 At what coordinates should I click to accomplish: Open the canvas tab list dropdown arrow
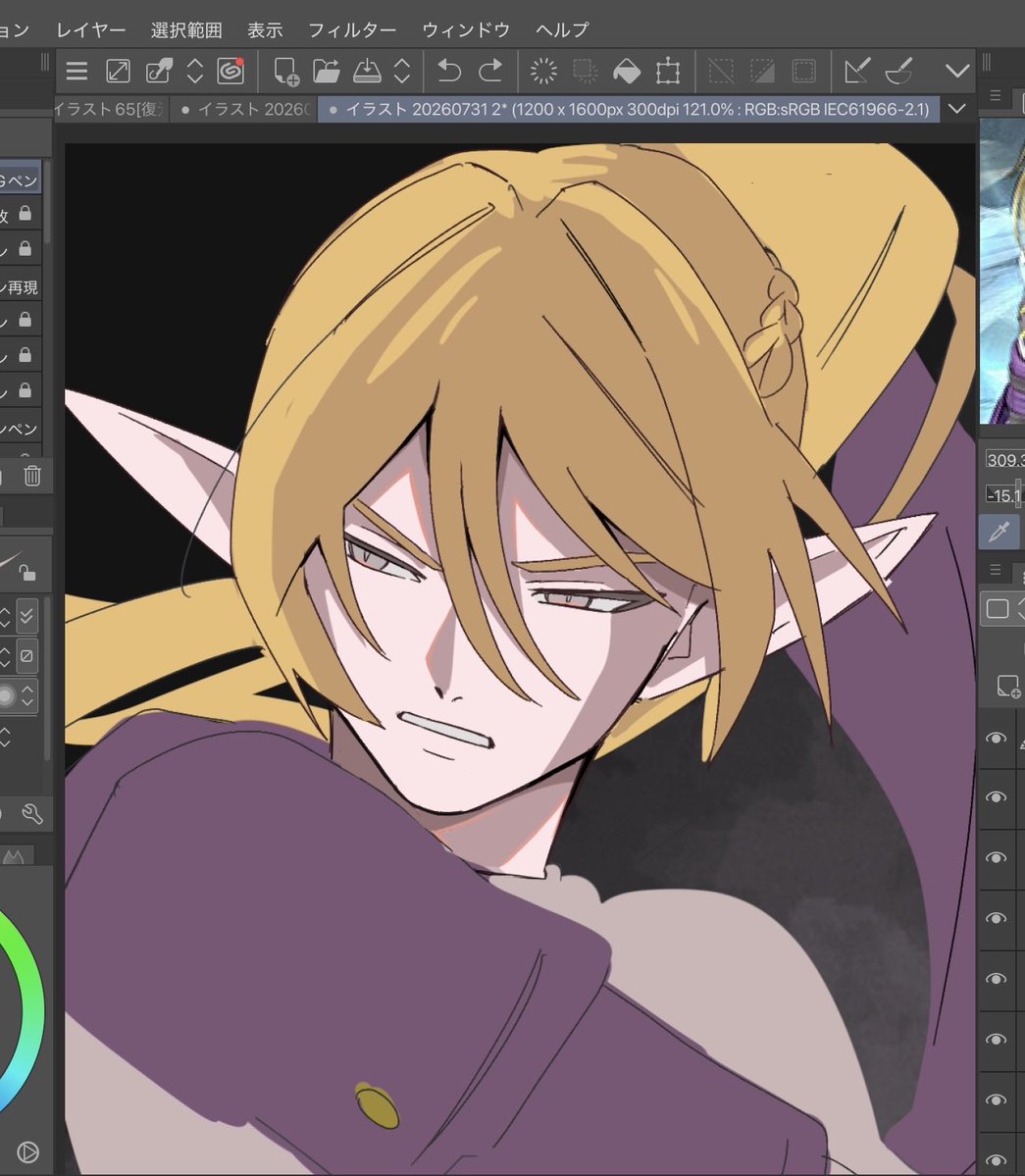pos(956,109)
